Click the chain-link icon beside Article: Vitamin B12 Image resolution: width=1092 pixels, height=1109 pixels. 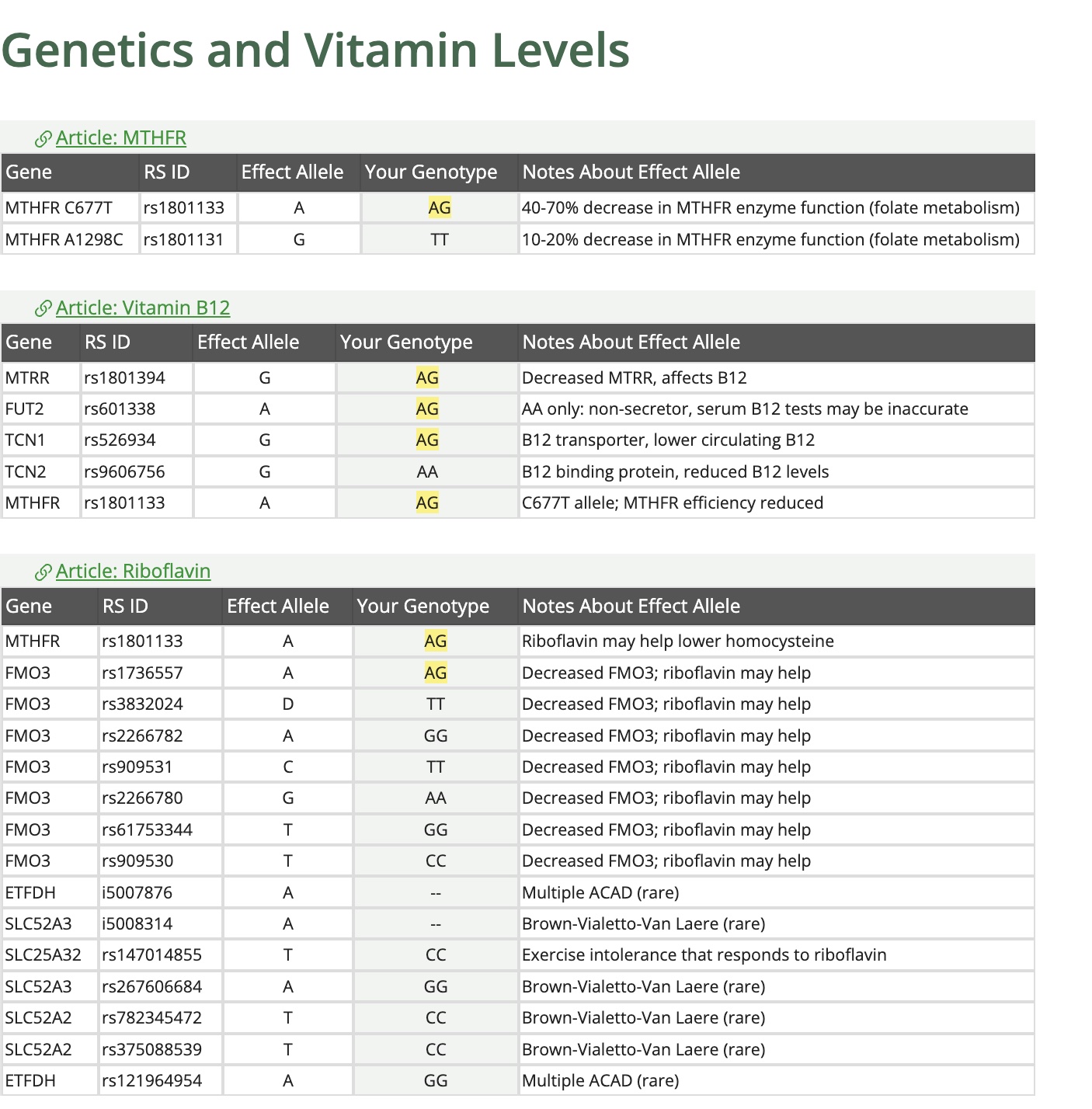43,309
